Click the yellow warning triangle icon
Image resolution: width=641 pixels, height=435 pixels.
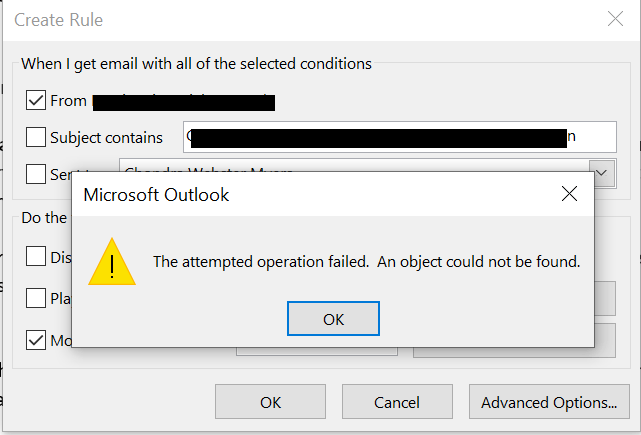112,262
